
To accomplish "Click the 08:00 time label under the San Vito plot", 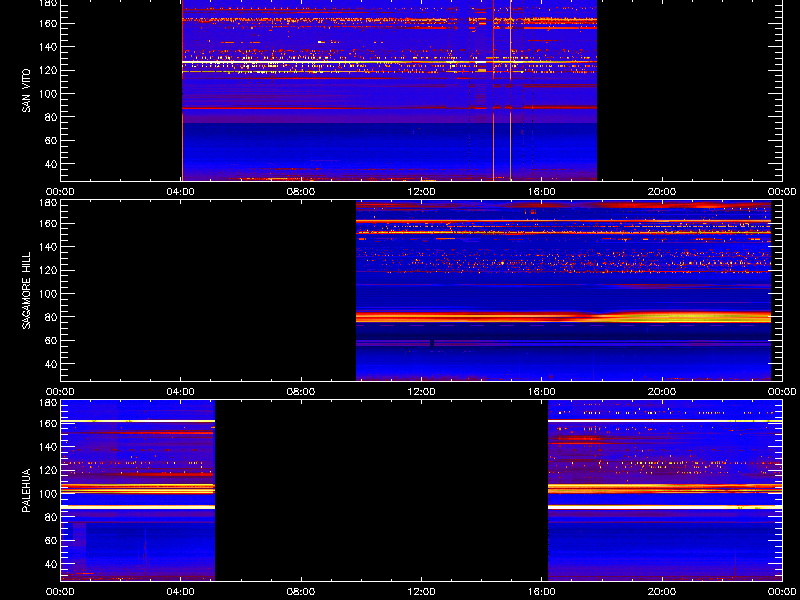I will pos(301,192).
